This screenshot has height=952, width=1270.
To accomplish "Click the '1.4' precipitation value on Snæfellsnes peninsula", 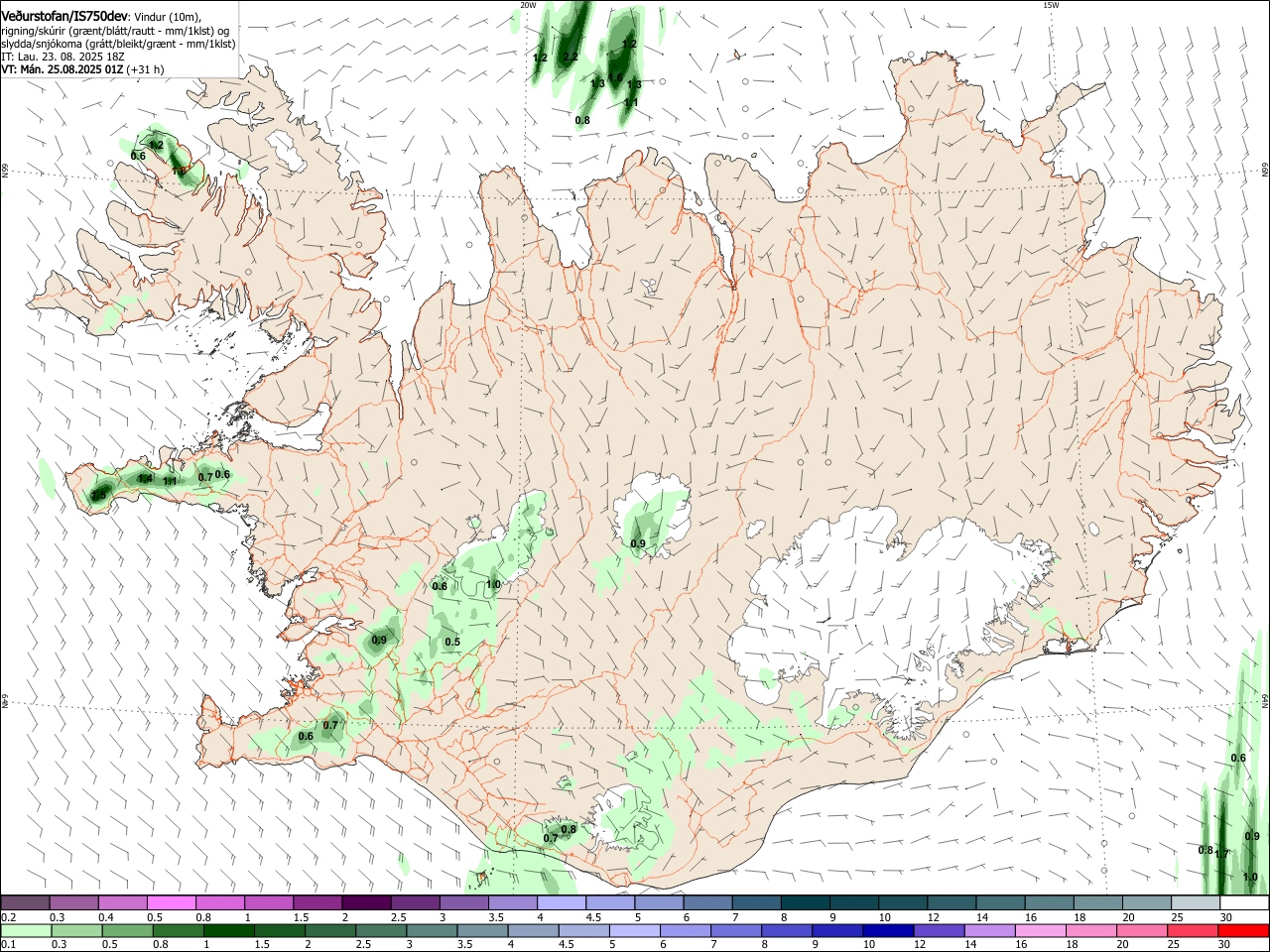I will pos(145,479).
